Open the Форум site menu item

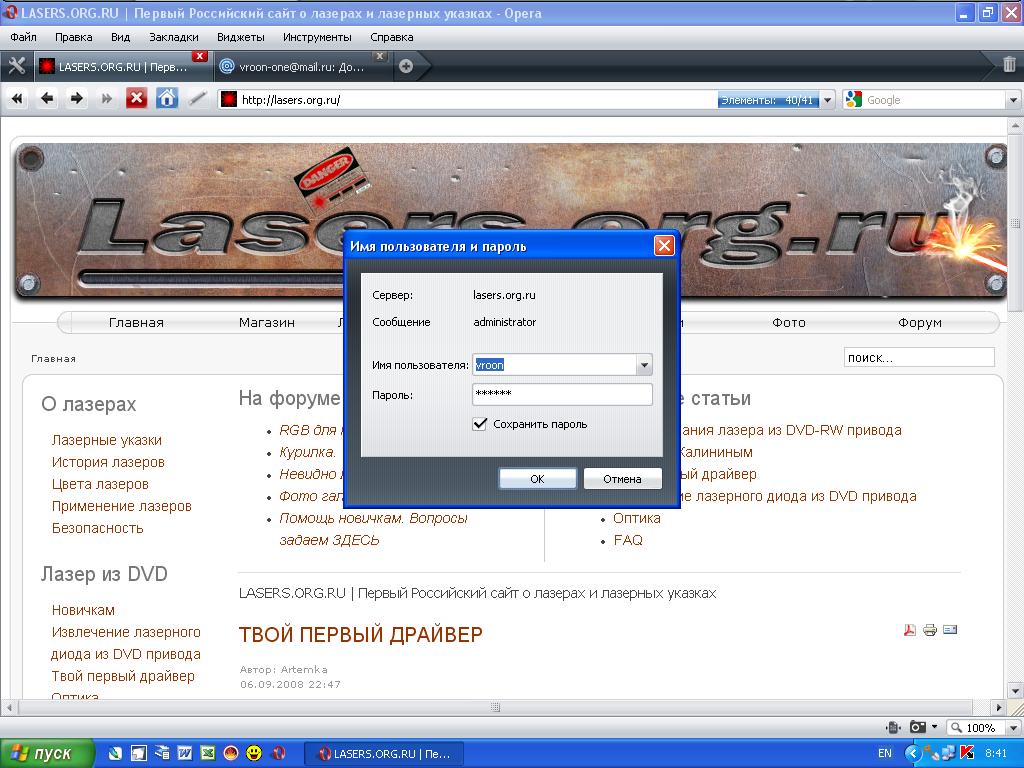click(920, 323)
